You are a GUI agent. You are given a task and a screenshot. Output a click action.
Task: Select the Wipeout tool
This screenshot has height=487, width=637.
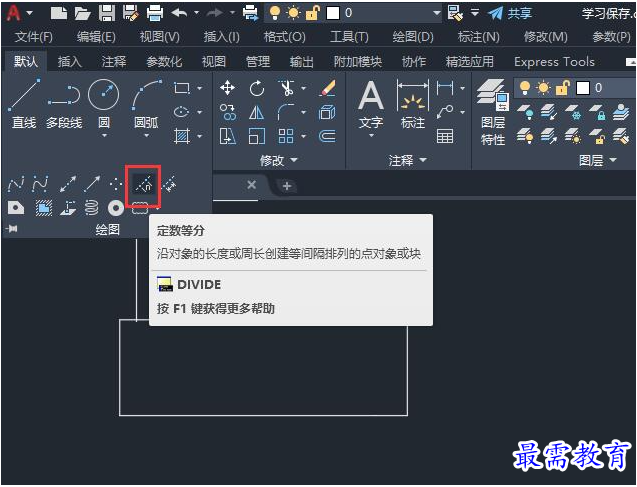tap(43, 208)
